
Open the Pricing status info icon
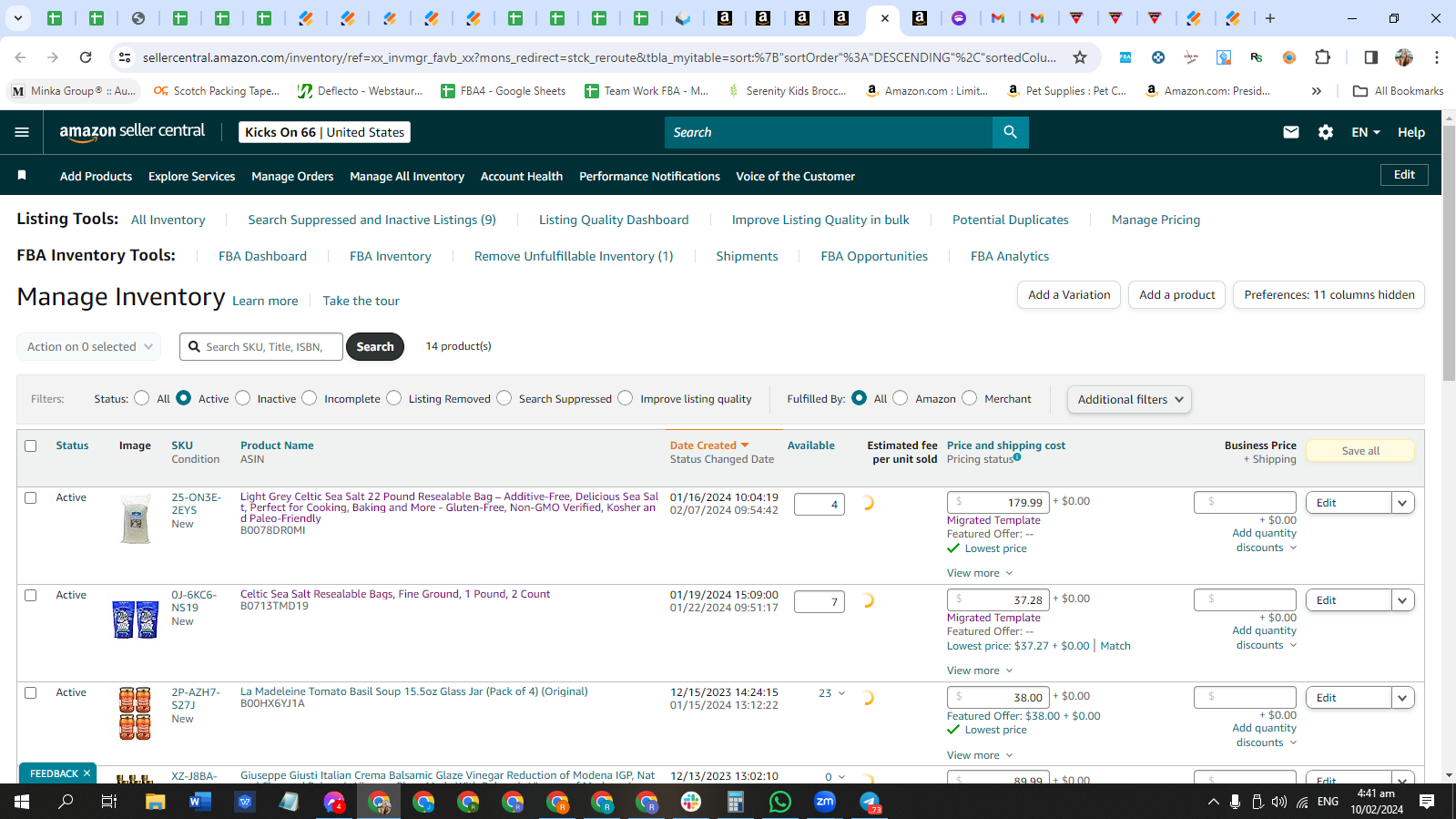point(1017,457)
